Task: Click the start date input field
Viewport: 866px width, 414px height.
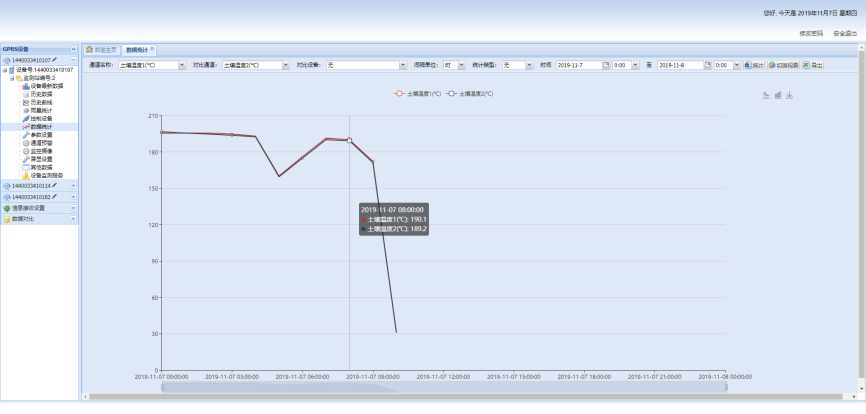Action: tap(579, 65)
